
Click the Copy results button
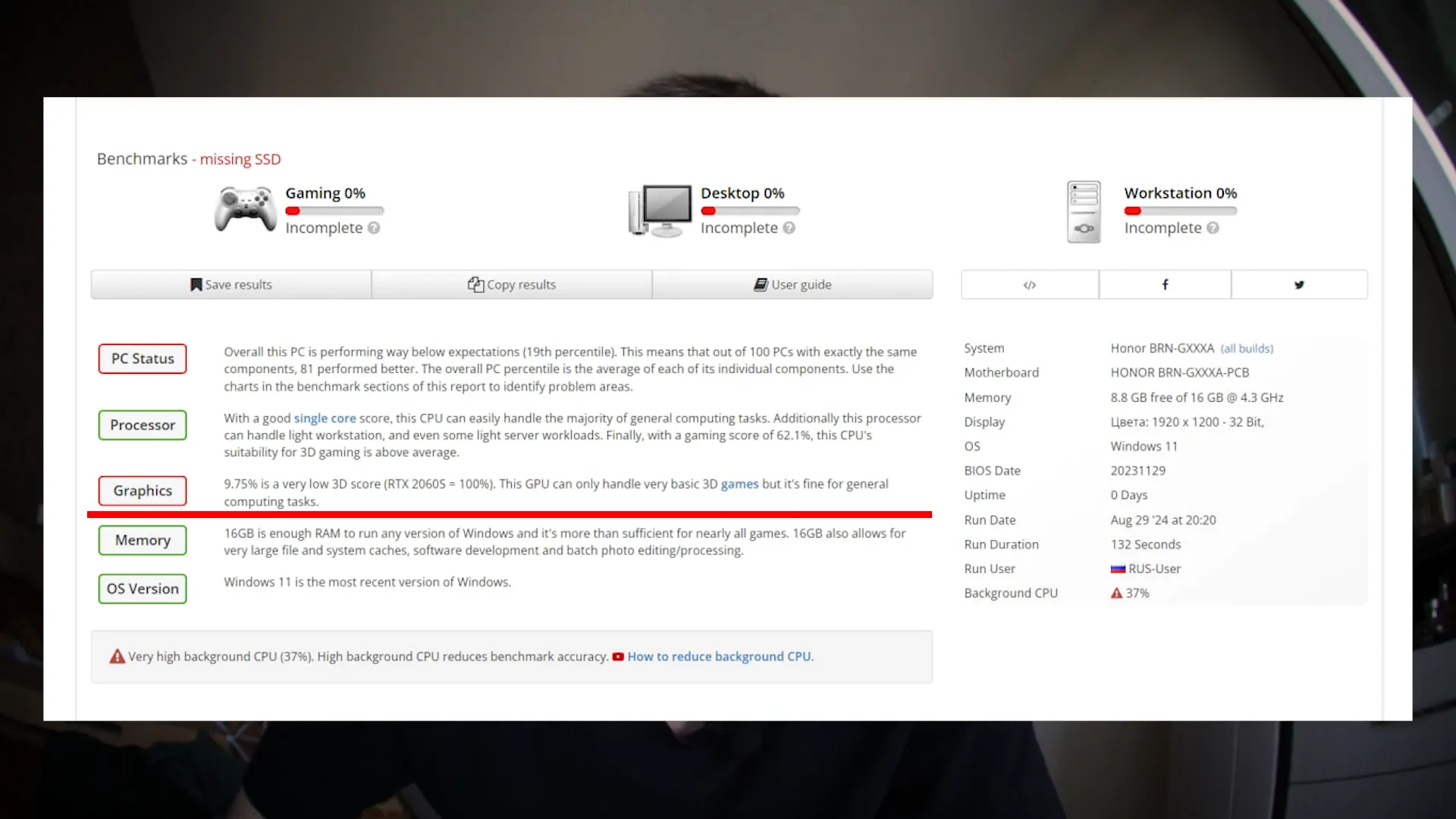[512, 285]
